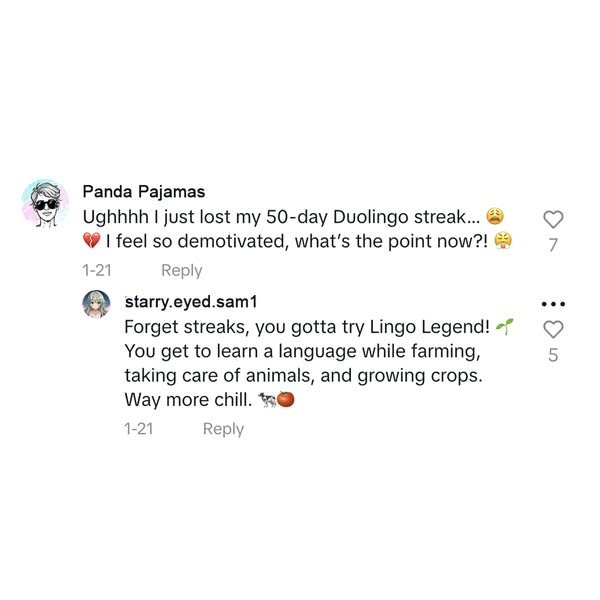Click the seedling emoji after 'Lingo Legend!'
The width and height of the screenshot is (600, 600).
click(x=504, y=327)
